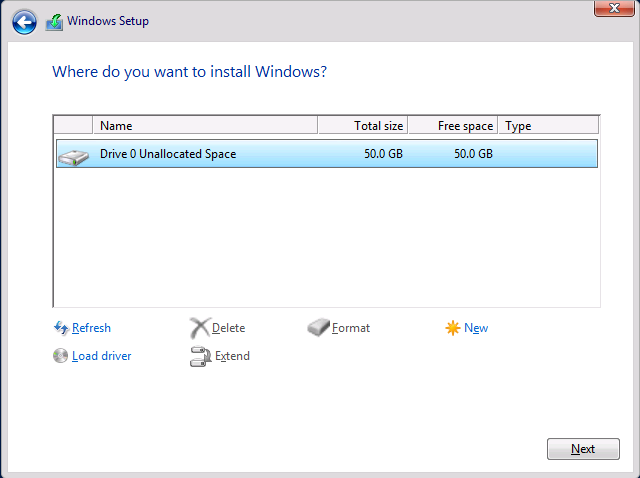The height and width of the screenshot is (478, 640).
Task: Click the Windows Setup title icon
Action: (x=54, y=22)
